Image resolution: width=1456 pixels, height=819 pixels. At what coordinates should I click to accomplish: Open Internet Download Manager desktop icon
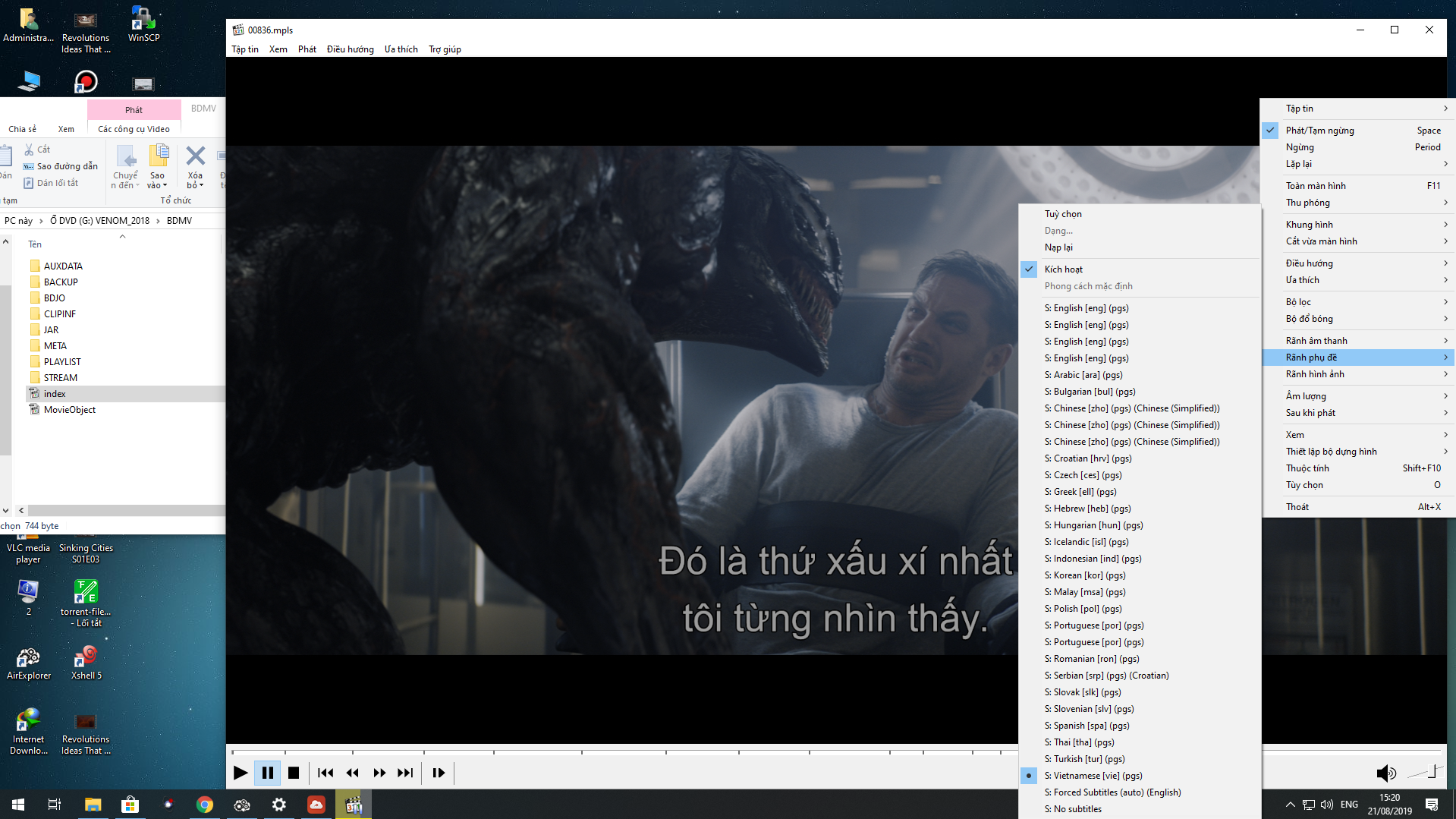(29, 732)
